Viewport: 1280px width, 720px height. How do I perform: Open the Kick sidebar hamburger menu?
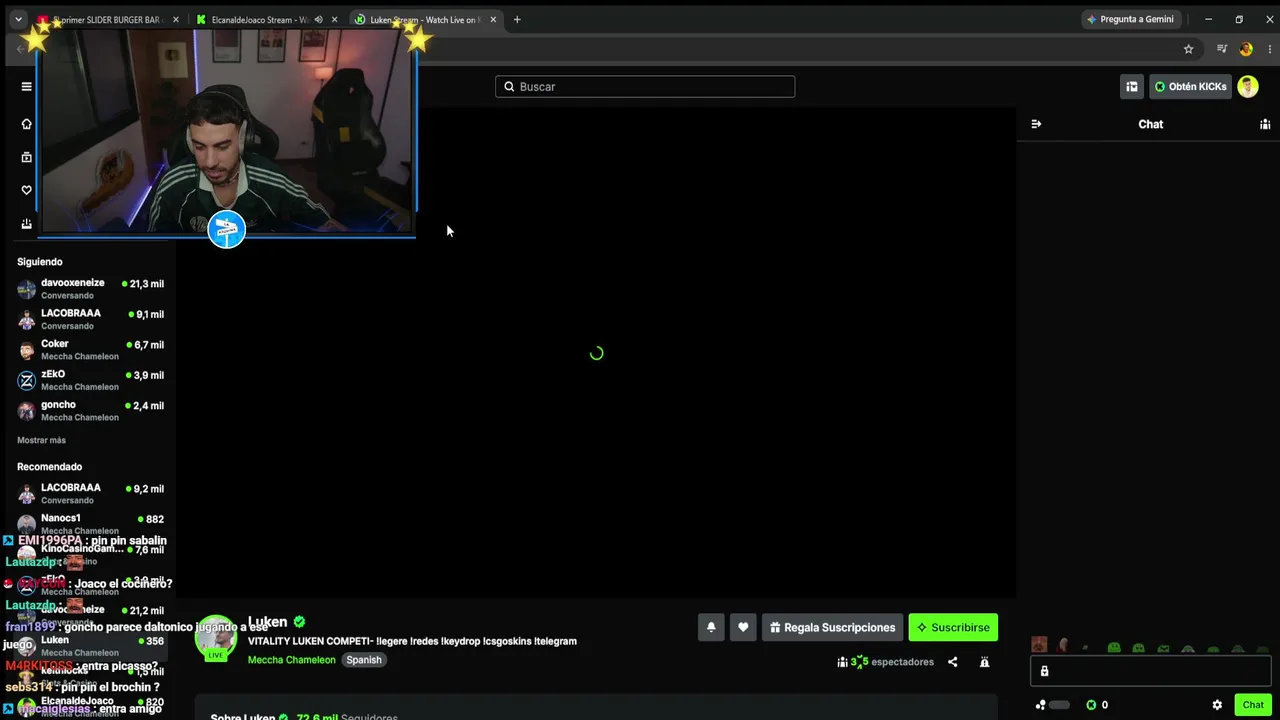(26, 86)
